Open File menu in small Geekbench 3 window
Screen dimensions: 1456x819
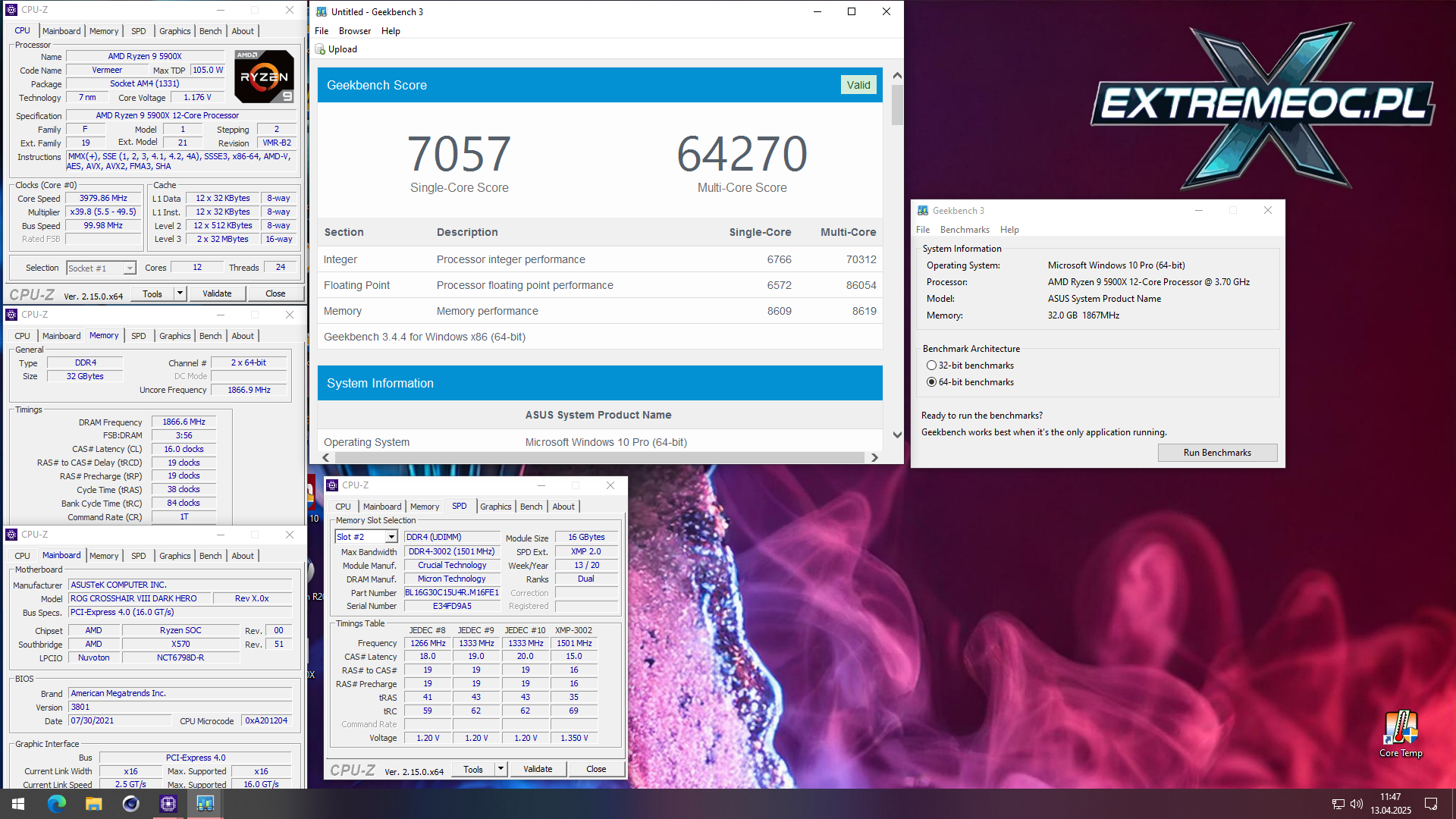[x=923, y=230]
